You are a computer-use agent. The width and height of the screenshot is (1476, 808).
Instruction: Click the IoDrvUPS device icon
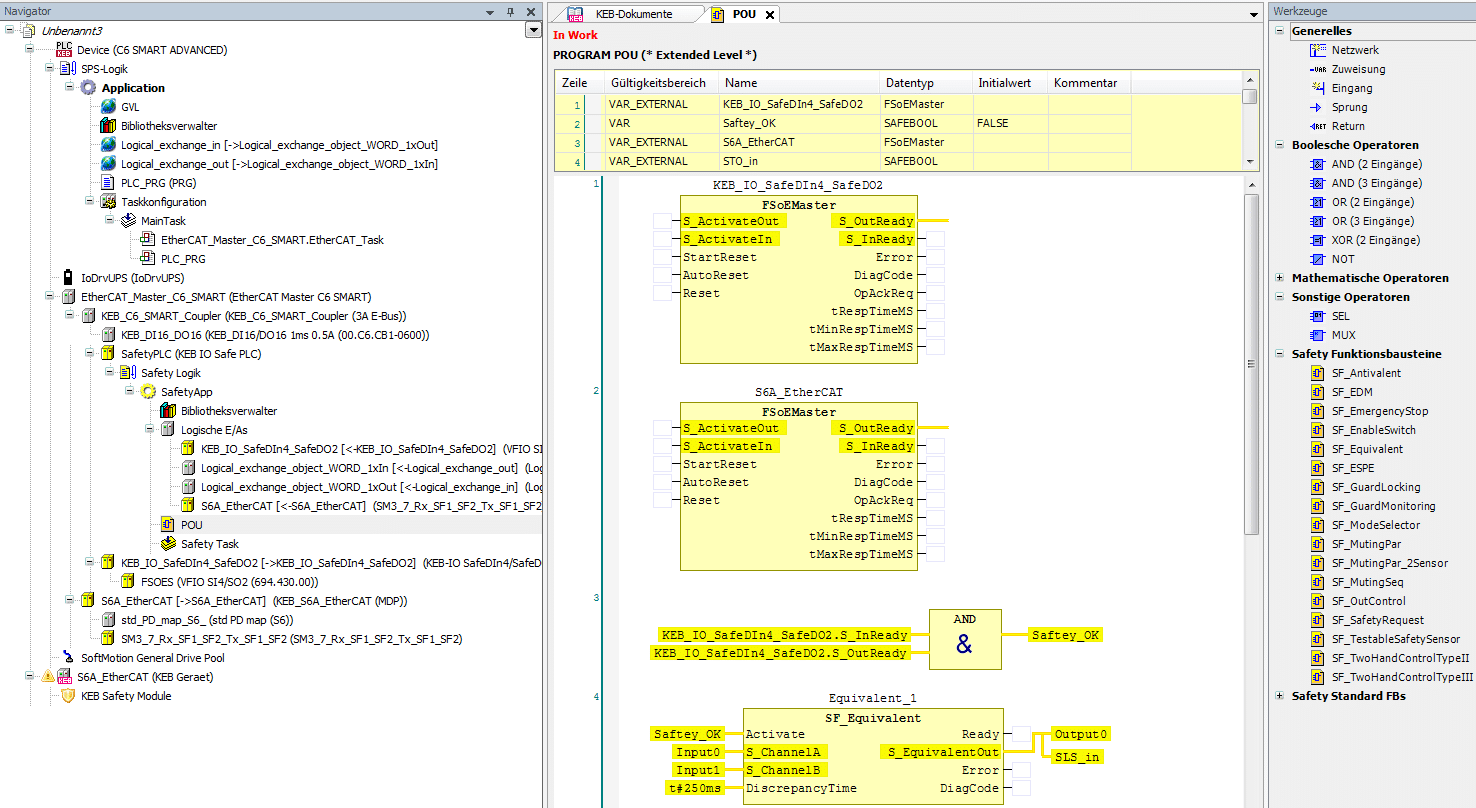(68, 278)
